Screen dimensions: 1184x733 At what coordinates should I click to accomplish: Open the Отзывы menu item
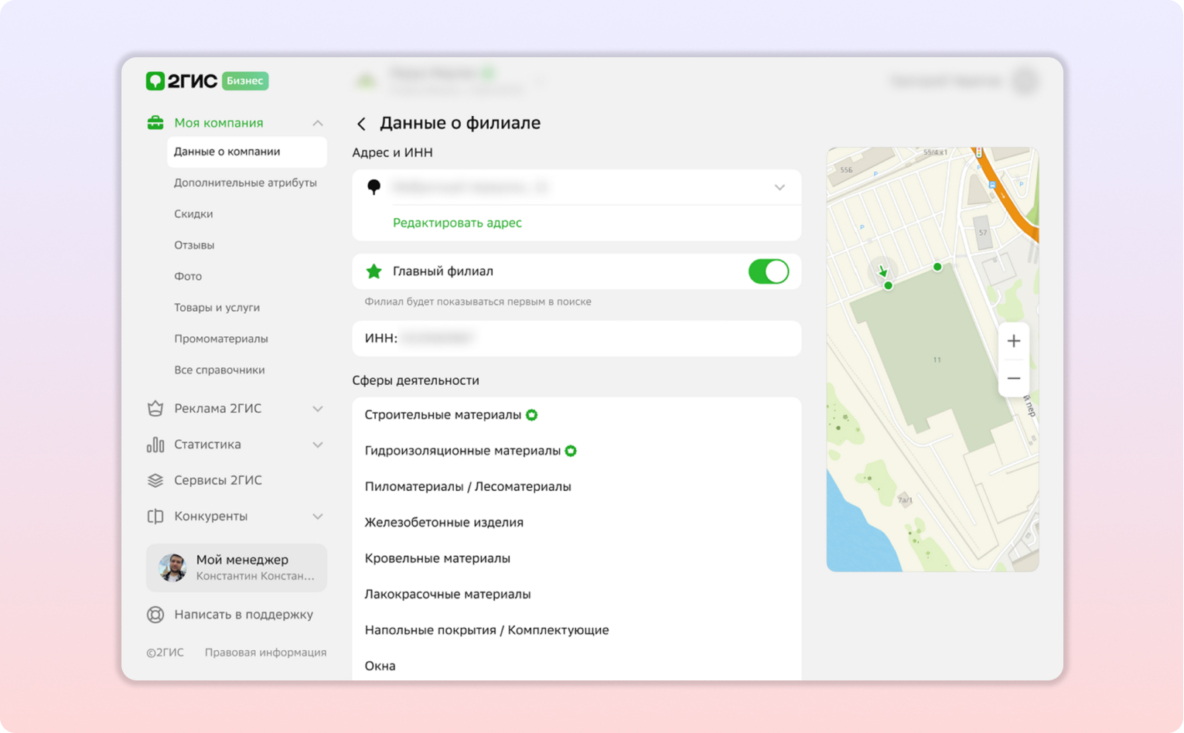coord(194,245)
